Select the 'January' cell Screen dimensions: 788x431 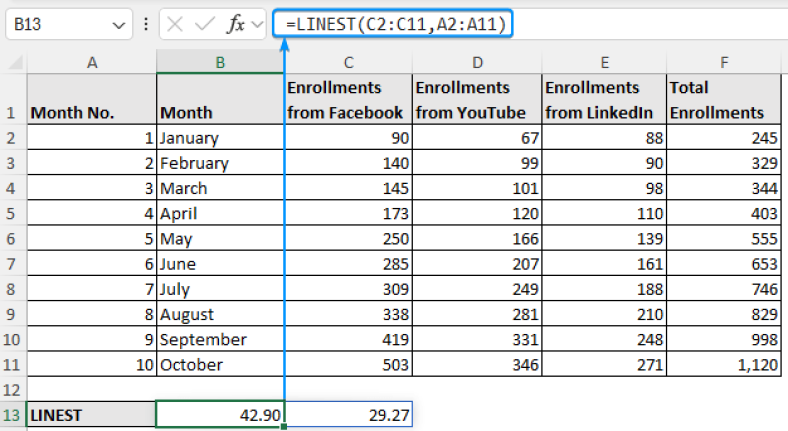(220, 138)
